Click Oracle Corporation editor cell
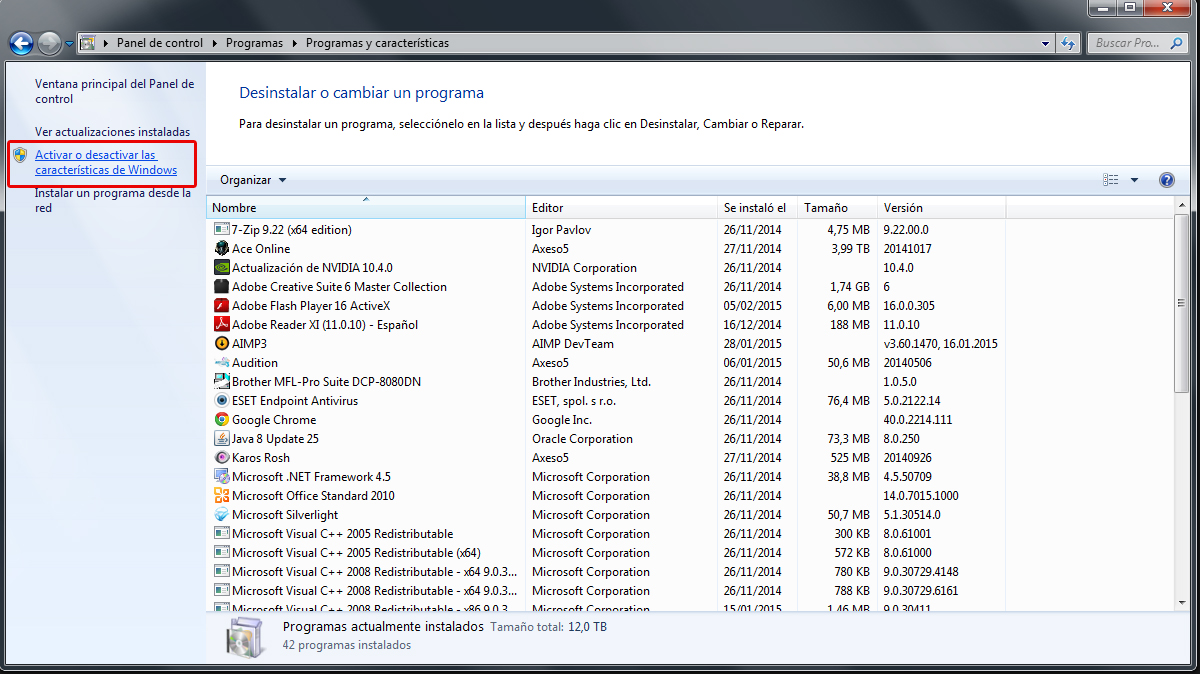 tap(582, 439)
